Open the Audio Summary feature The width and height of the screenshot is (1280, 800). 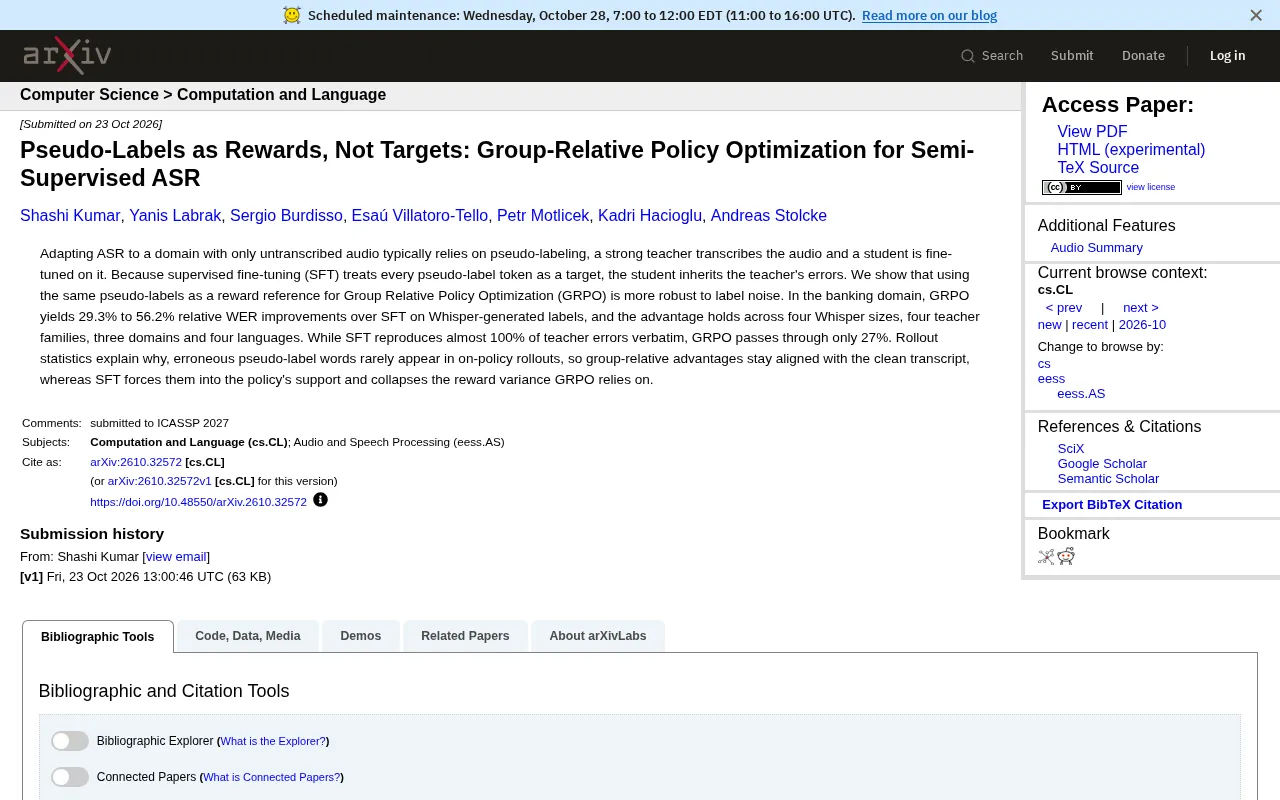(1096, 248)
